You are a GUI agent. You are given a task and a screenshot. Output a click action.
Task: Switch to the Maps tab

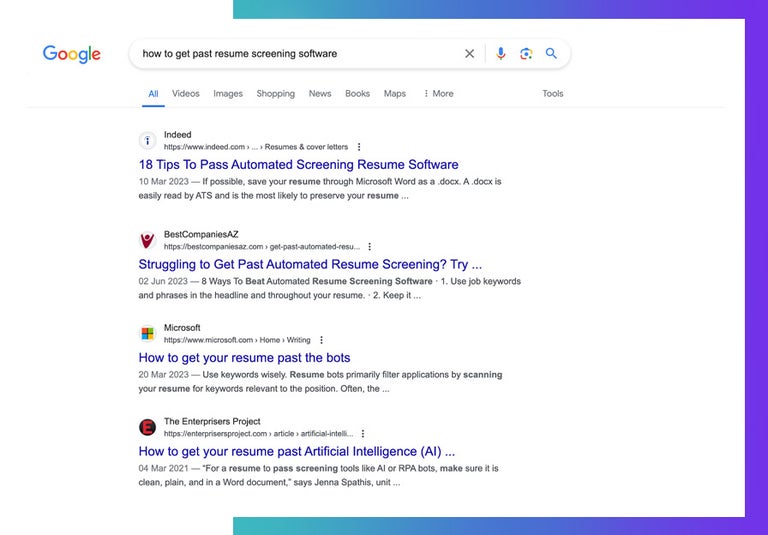[395, 94]
